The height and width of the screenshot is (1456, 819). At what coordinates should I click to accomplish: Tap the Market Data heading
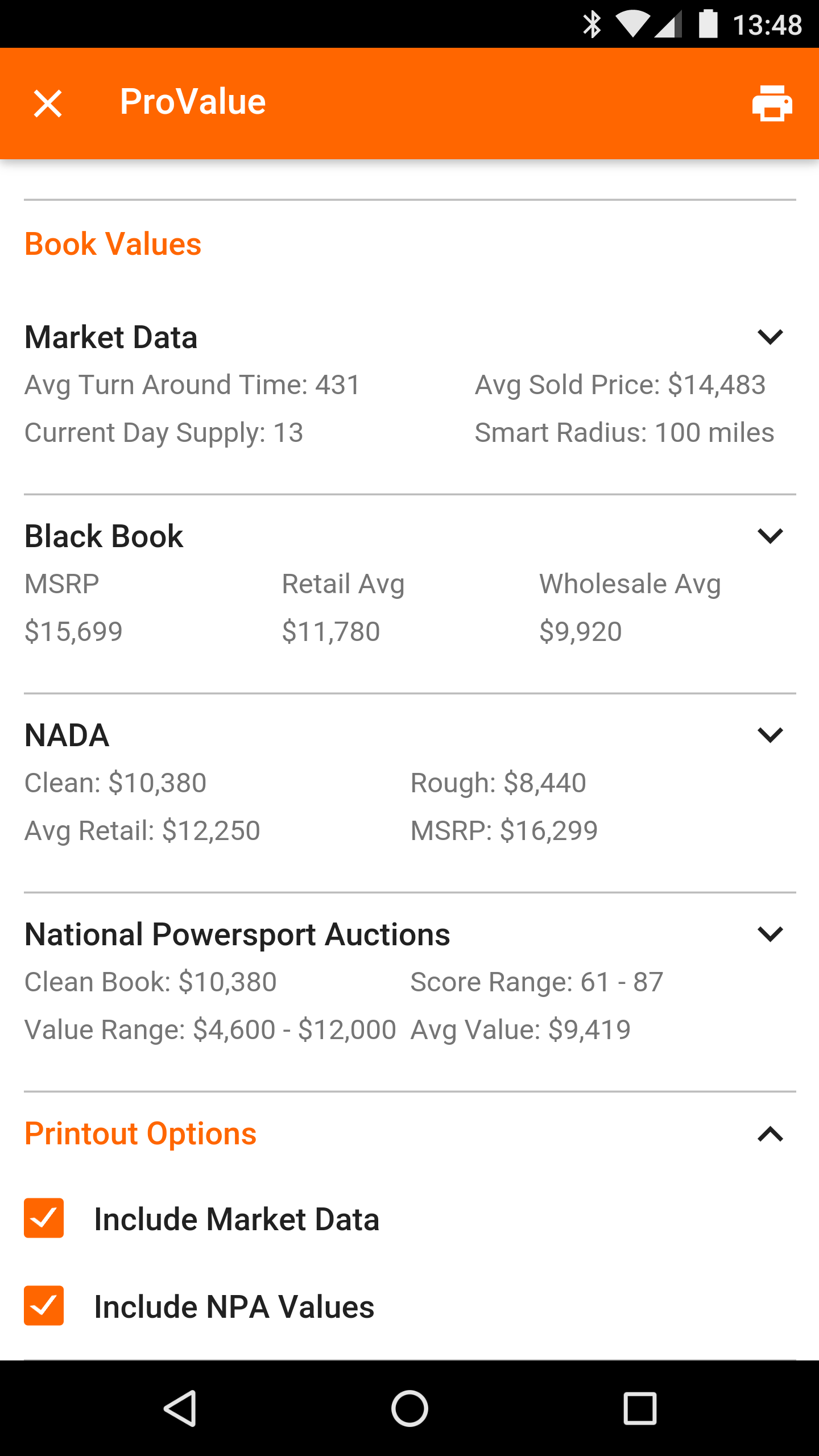click(x=111, y=337)
